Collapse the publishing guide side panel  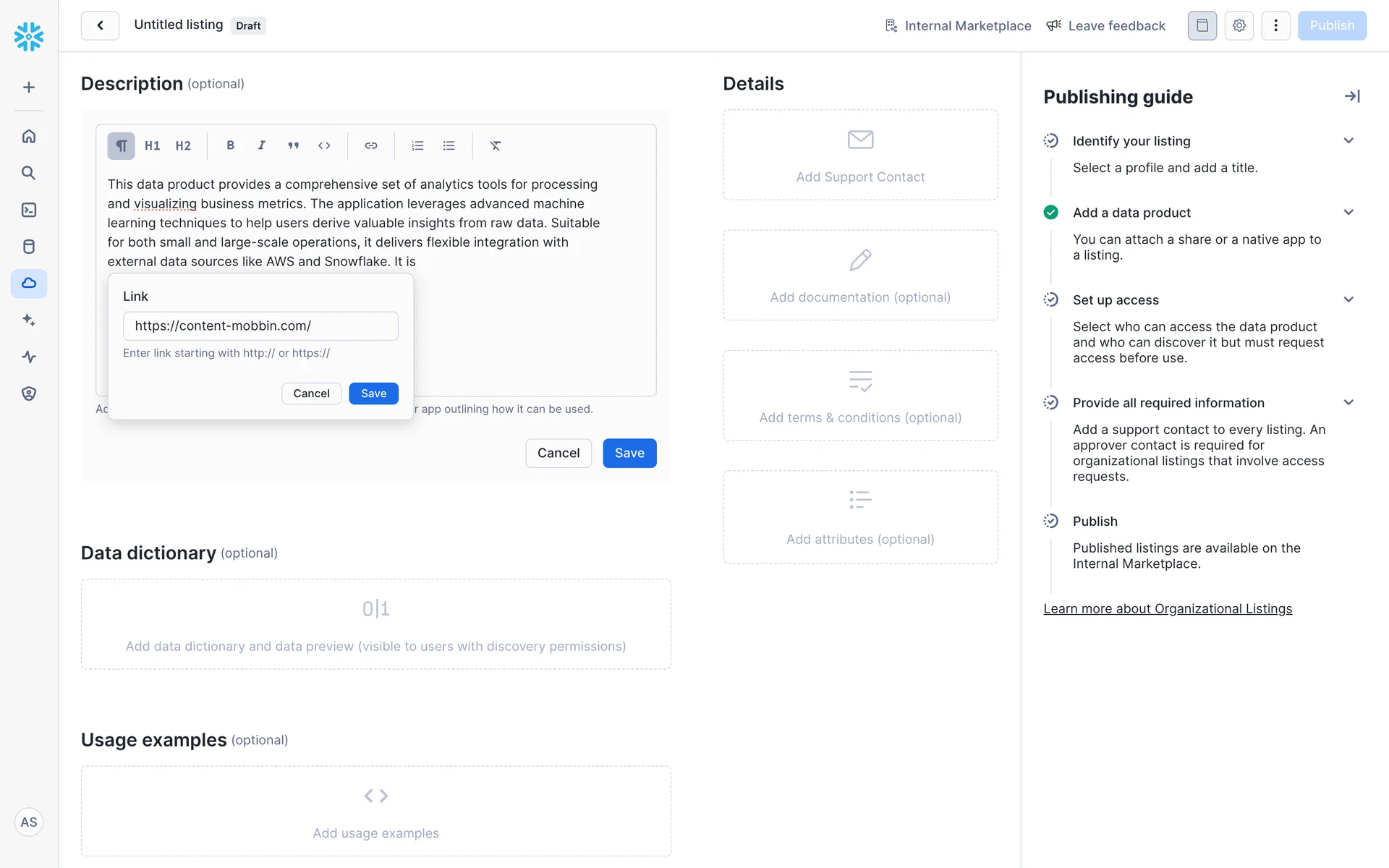click(1351, 96)
